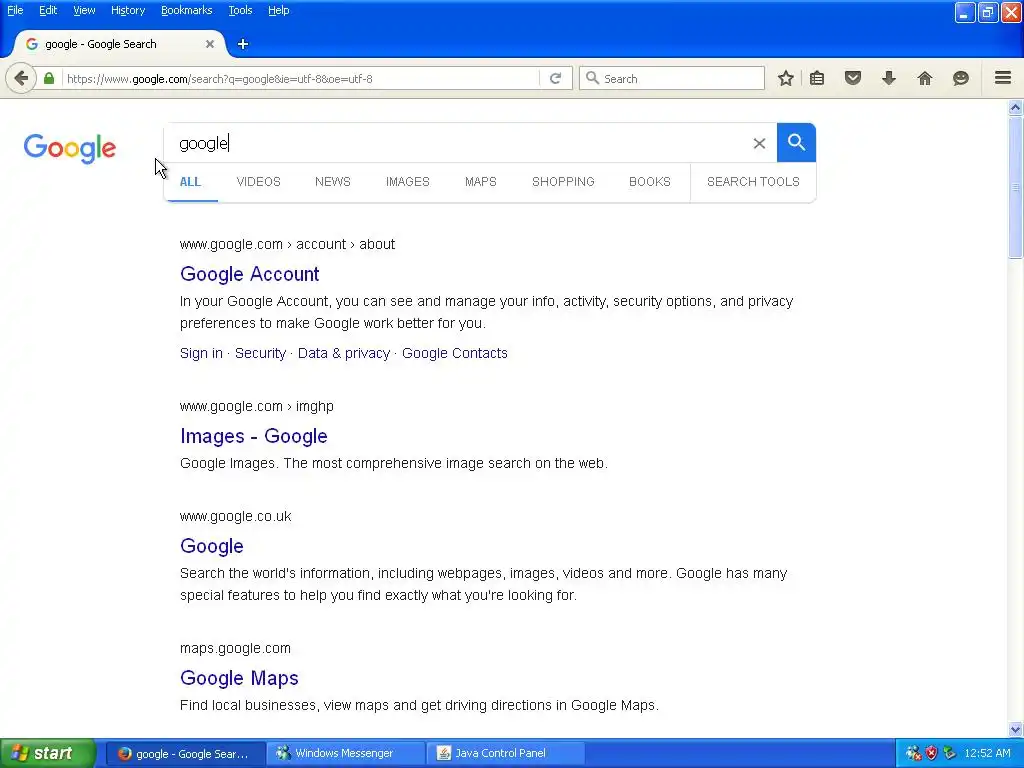Switch to Windows Messenger taskbar button
The image size is (1024, 768).
[x=345, y=753]
